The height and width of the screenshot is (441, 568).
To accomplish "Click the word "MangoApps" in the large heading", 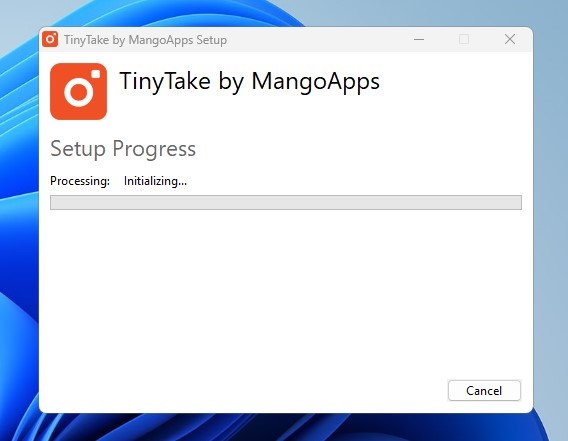I will point(316,82).
